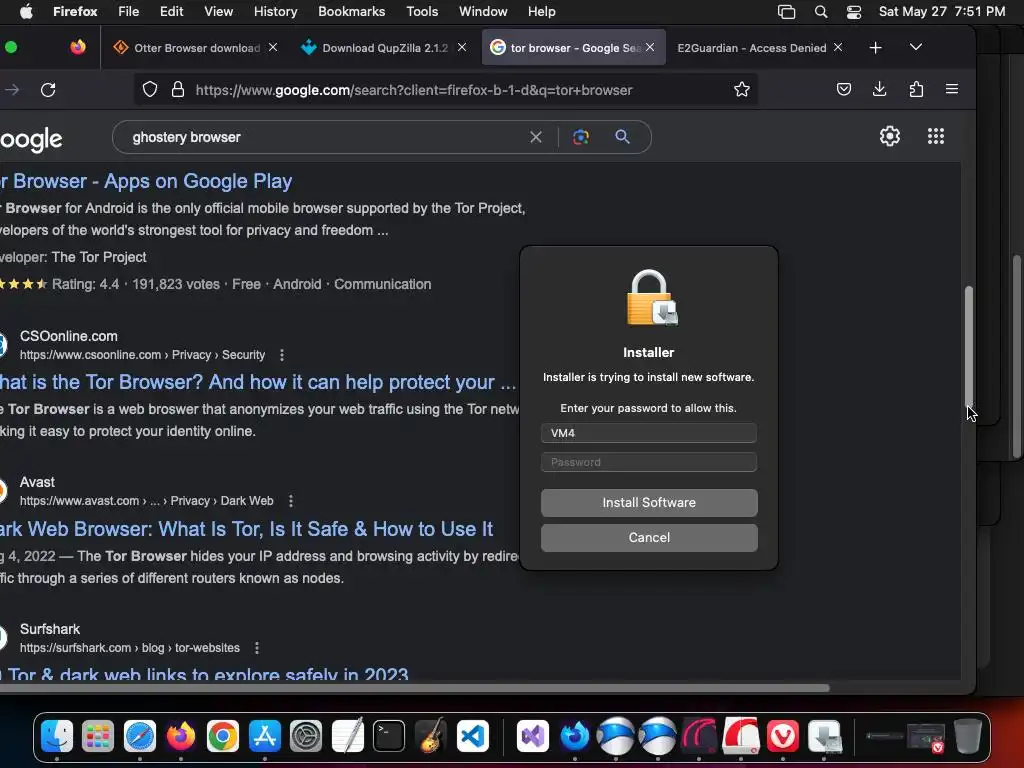Click the vertical page scrollbar thumb
Image resolution: width=1024 pixels, height=768 pixels.
pyautogui.click(x=969, y=346)
